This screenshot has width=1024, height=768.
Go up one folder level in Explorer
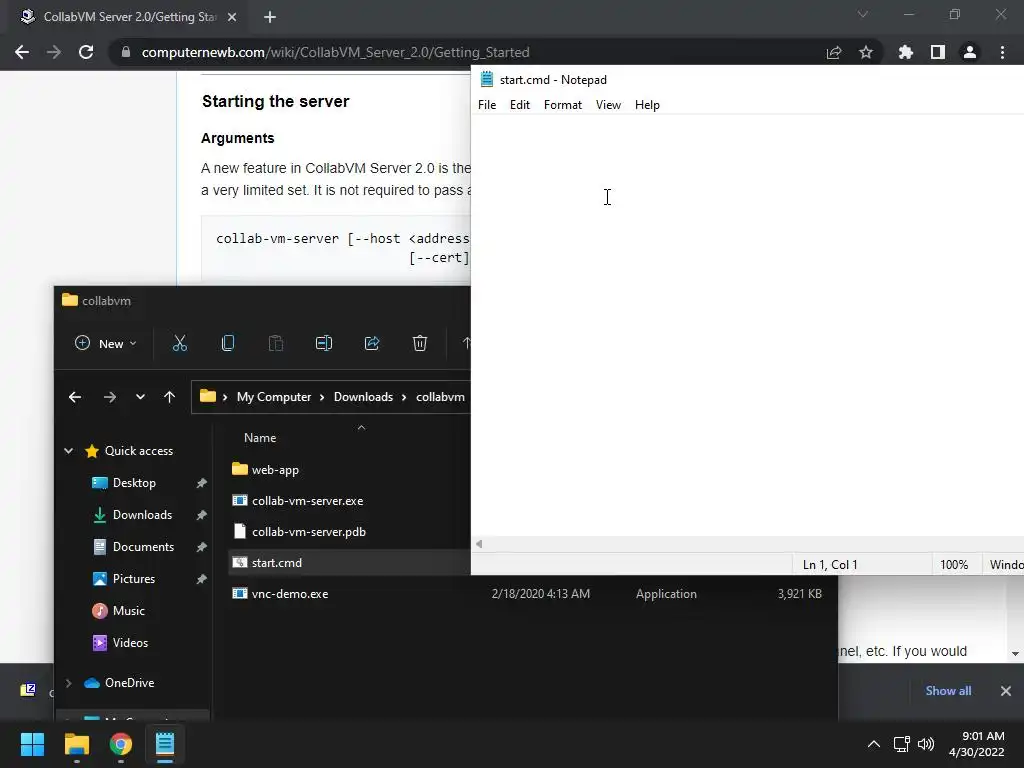170,397
